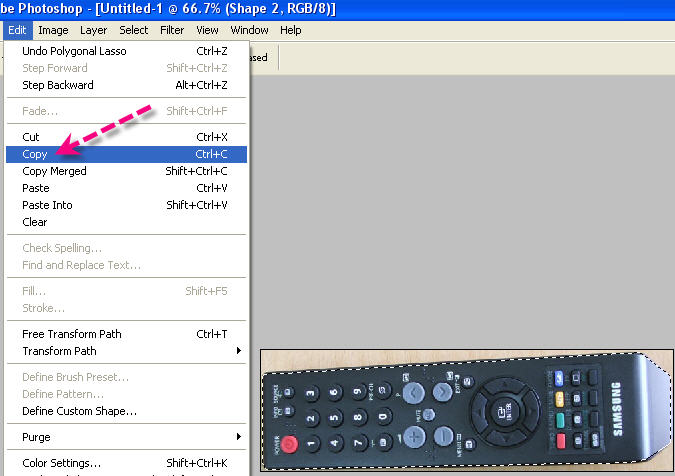Choose Paste Into menu entry
The image size is (675, 476).
pyautogui.click(x=127, y=205)
